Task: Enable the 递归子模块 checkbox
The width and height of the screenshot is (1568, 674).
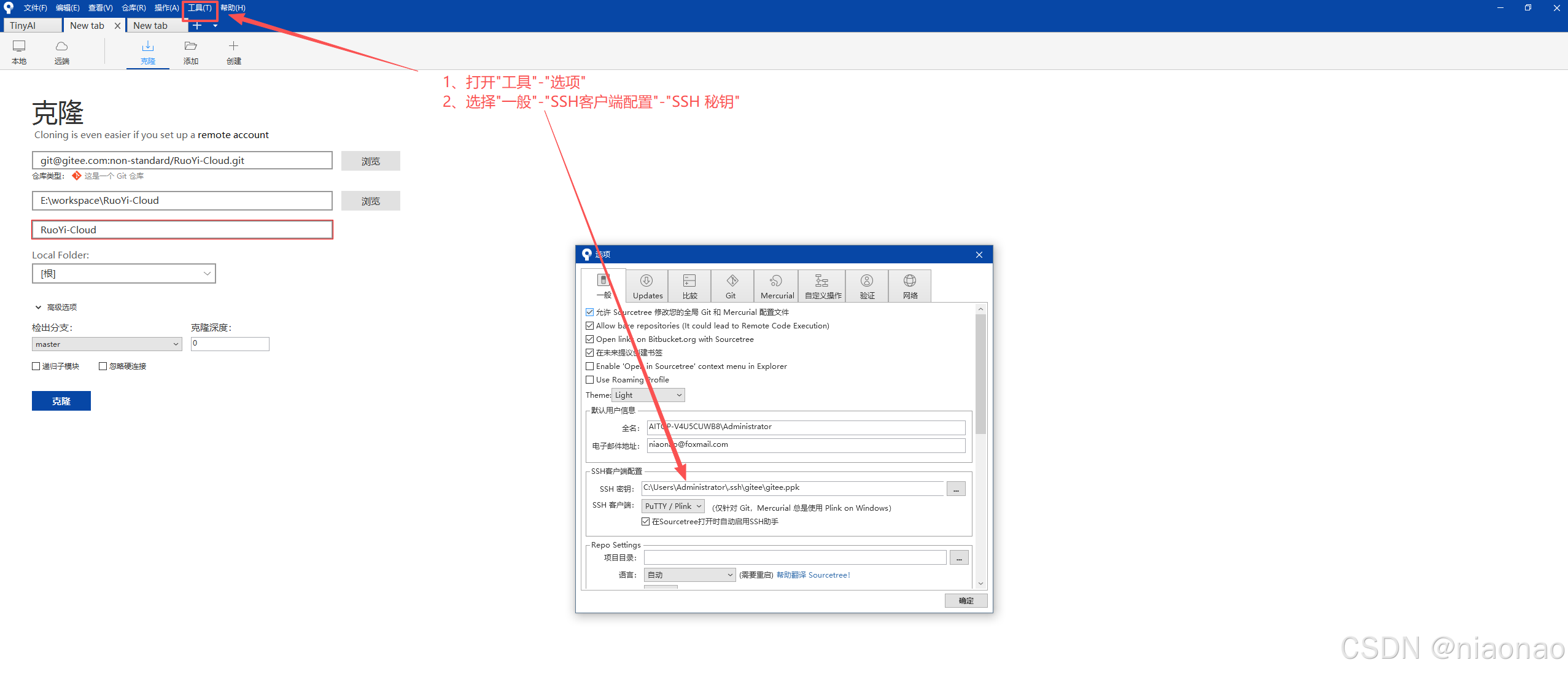Action: point(36,366)
